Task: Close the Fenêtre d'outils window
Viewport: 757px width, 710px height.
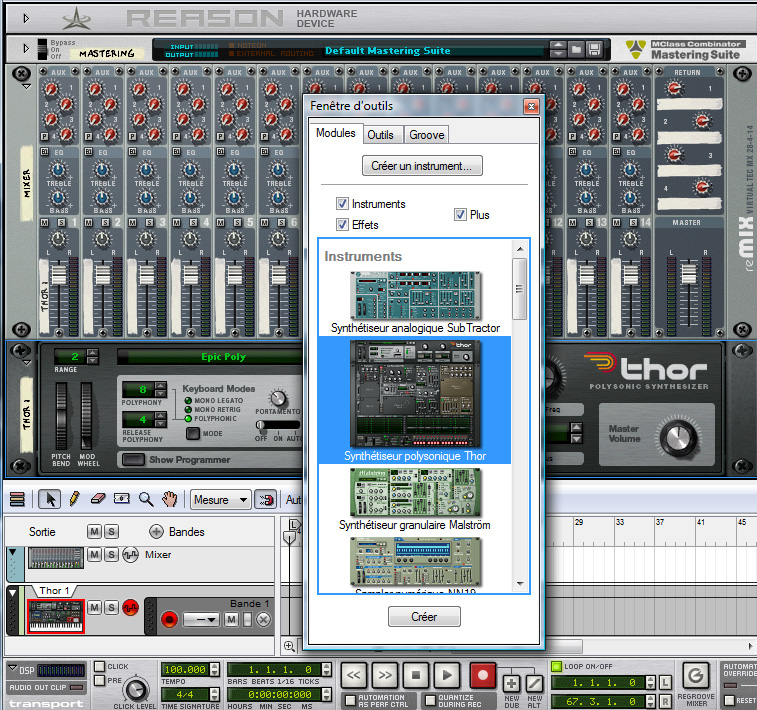Action: pyautogui.click(x=531, y=106)
